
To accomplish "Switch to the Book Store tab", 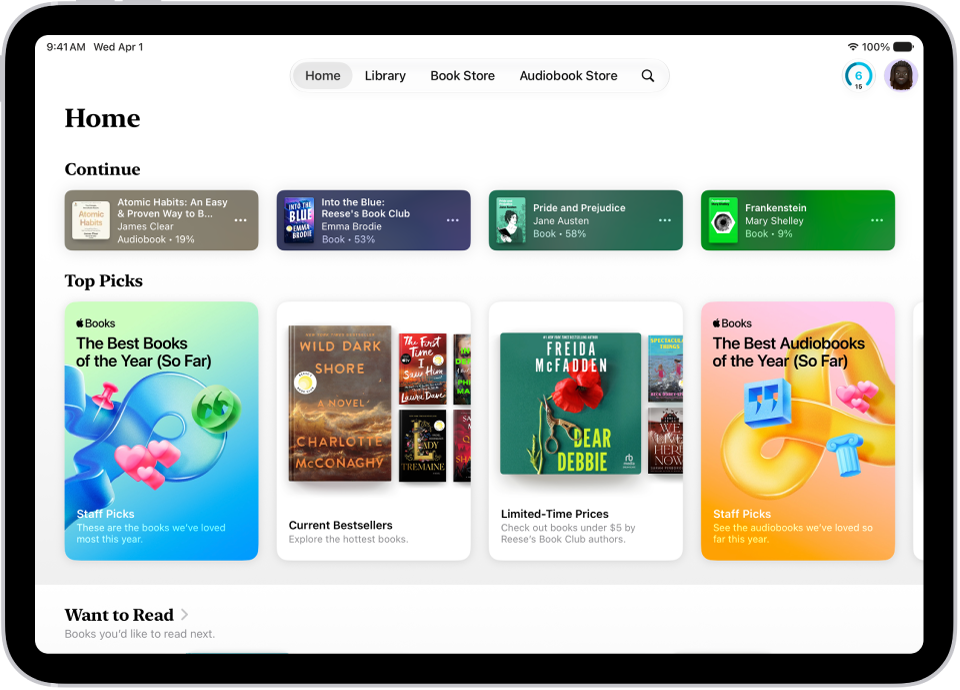I will pyautogui.click(x=462, y=76).
